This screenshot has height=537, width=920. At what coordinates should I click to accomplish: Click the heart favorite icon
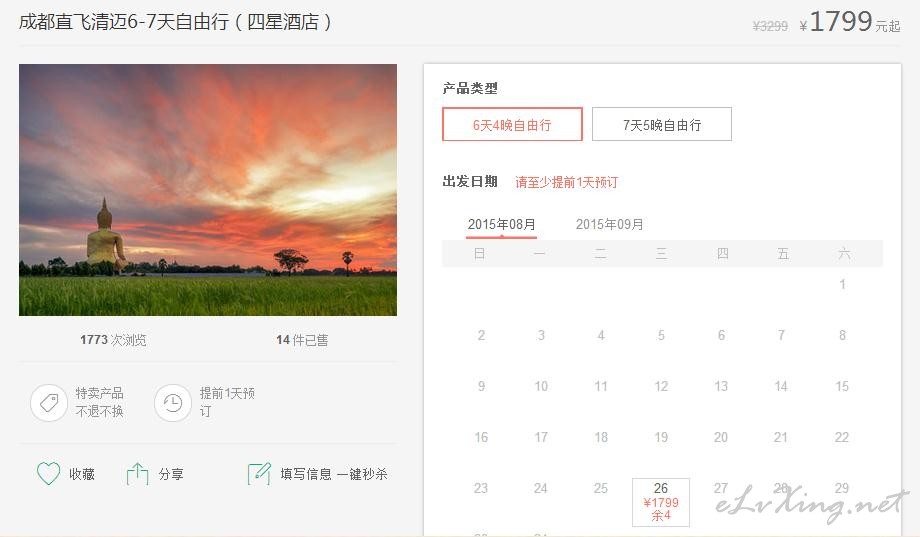pyautogui.click(x=48, y=474)
